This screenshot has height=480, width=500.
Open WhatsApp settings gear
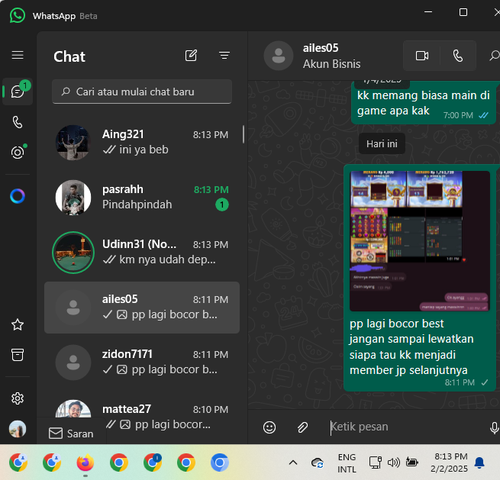(17, 398)
